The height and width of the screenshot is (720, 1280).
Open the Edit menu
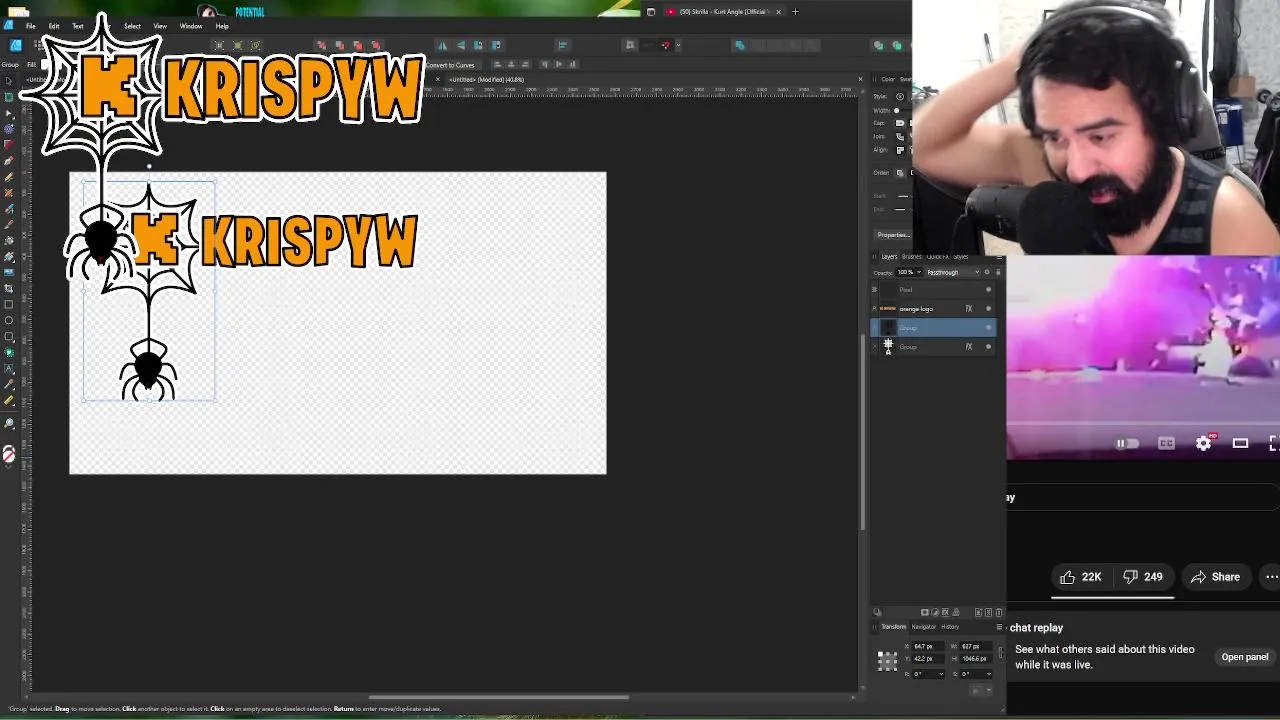point(54,26)
